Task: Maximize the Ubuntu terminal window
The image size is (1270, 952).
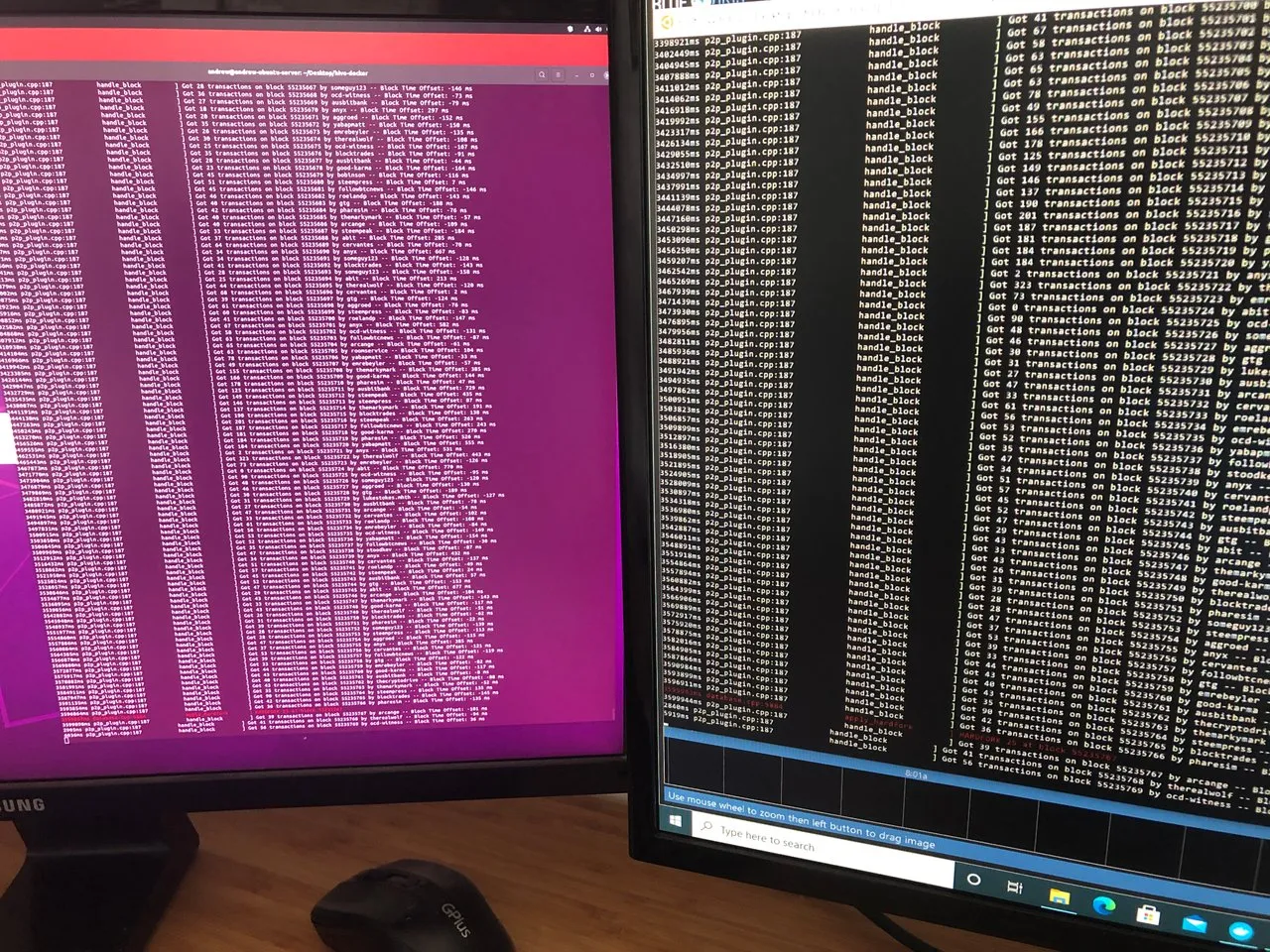Action: click(x=594, y=74)
